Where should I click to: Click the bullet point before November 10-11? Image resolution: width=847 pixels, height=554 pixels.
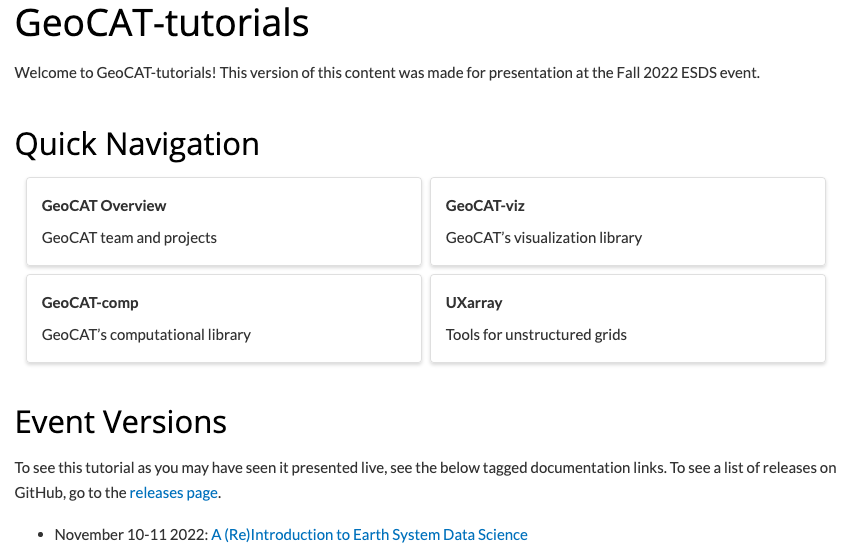click(x=41, y=535)
